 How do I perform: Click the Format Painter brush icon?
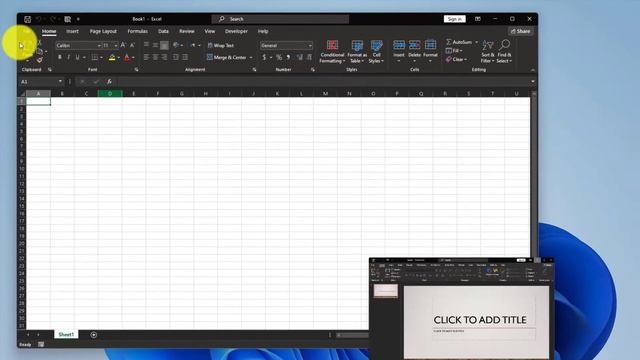pos(40,60)
